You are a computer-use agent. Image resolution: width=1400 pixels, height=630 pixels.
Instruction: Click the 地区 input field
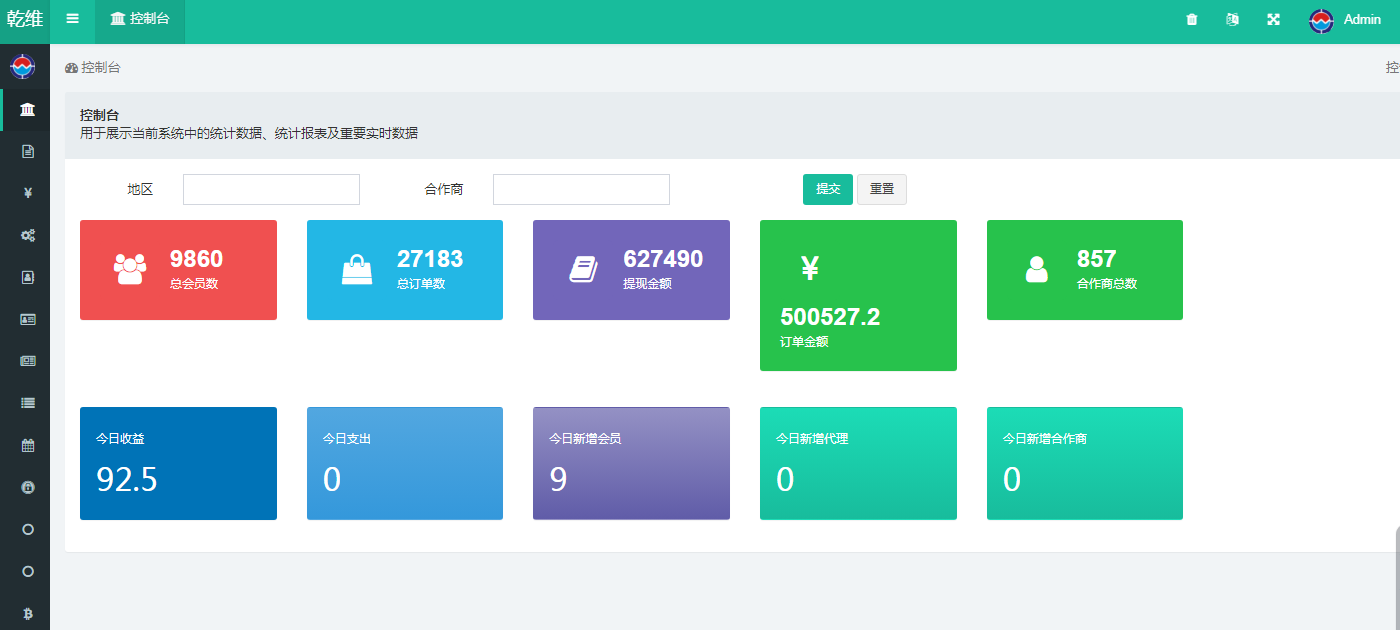pos(271,189)
